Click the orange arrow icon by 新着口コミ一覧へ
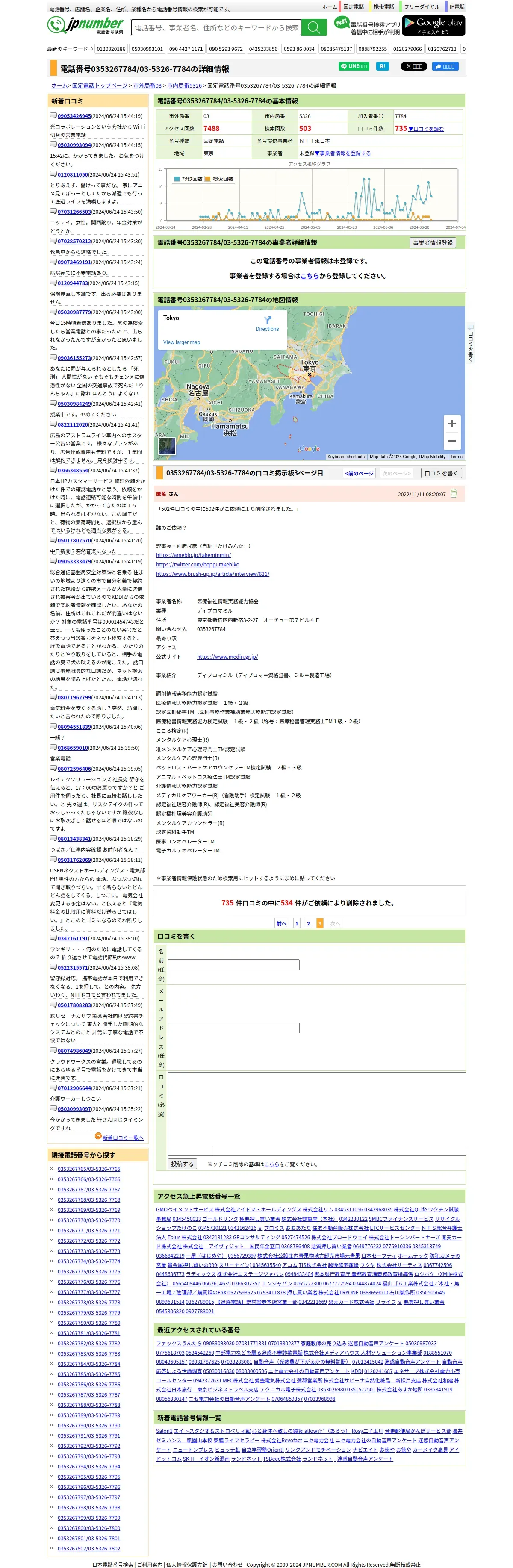Viewport: 513px width, 1568px height. click(98, 1136)
